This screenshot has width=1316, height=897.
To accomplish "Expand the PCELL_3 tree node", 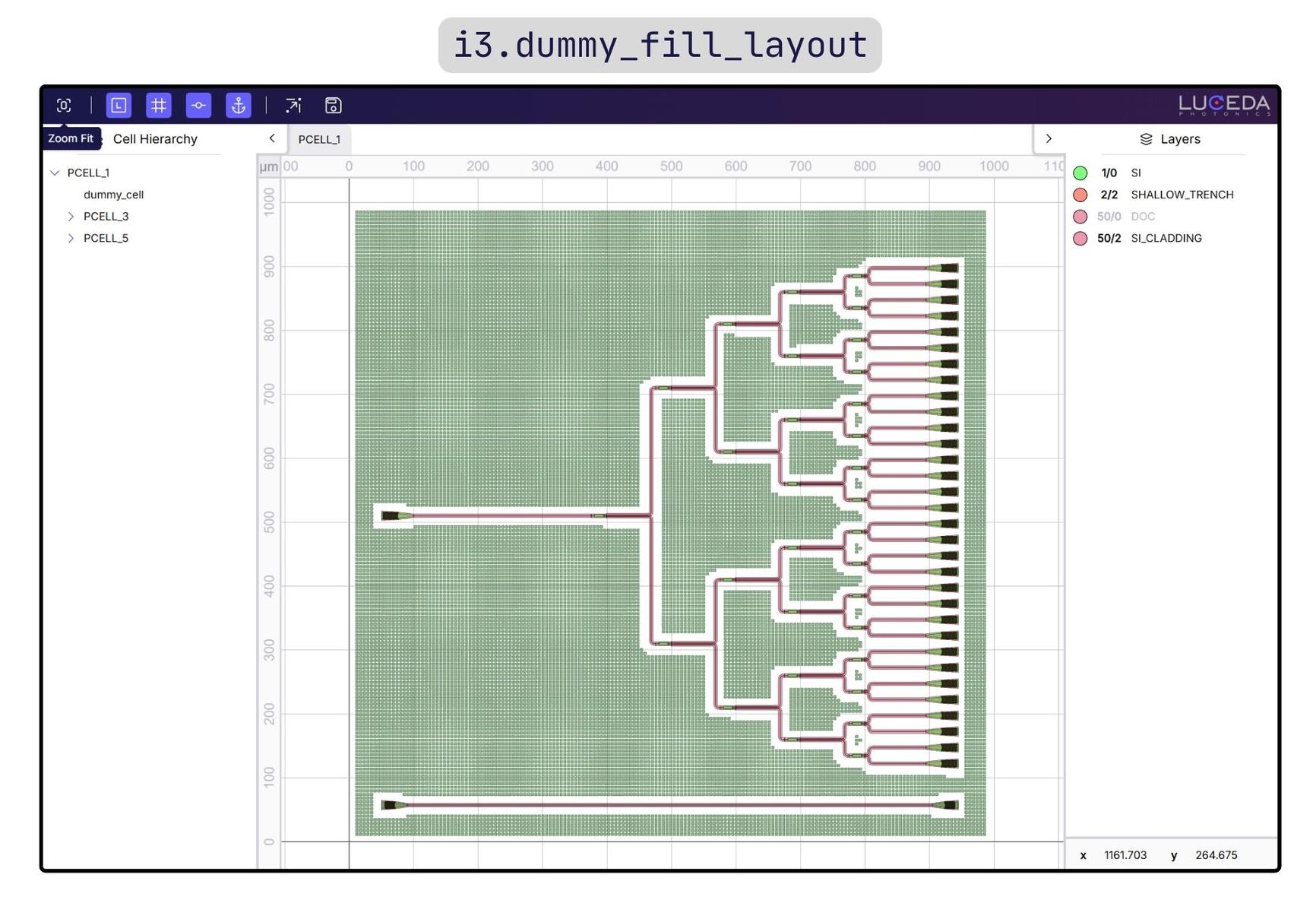I will [71, 217].
